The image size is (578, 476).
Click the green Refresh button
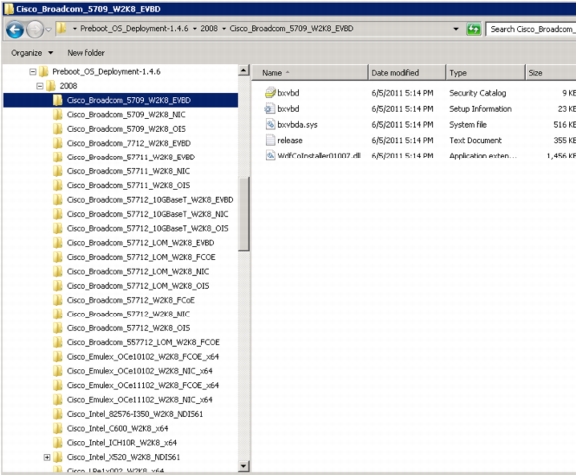[x=473, y=29]
